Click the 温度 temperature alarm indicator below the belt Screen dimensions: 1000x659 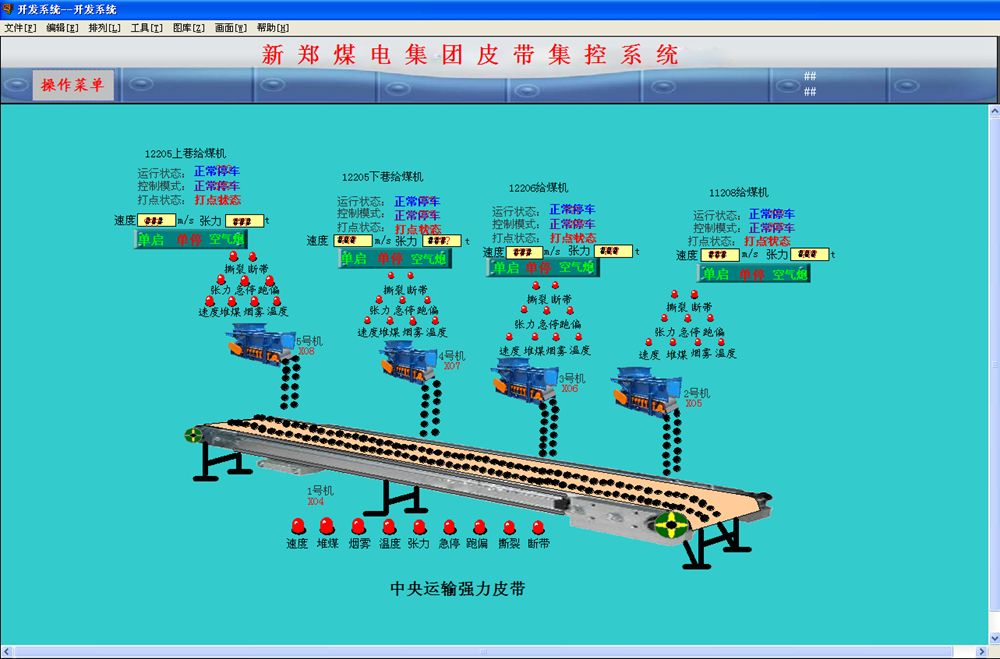(387, 526)
